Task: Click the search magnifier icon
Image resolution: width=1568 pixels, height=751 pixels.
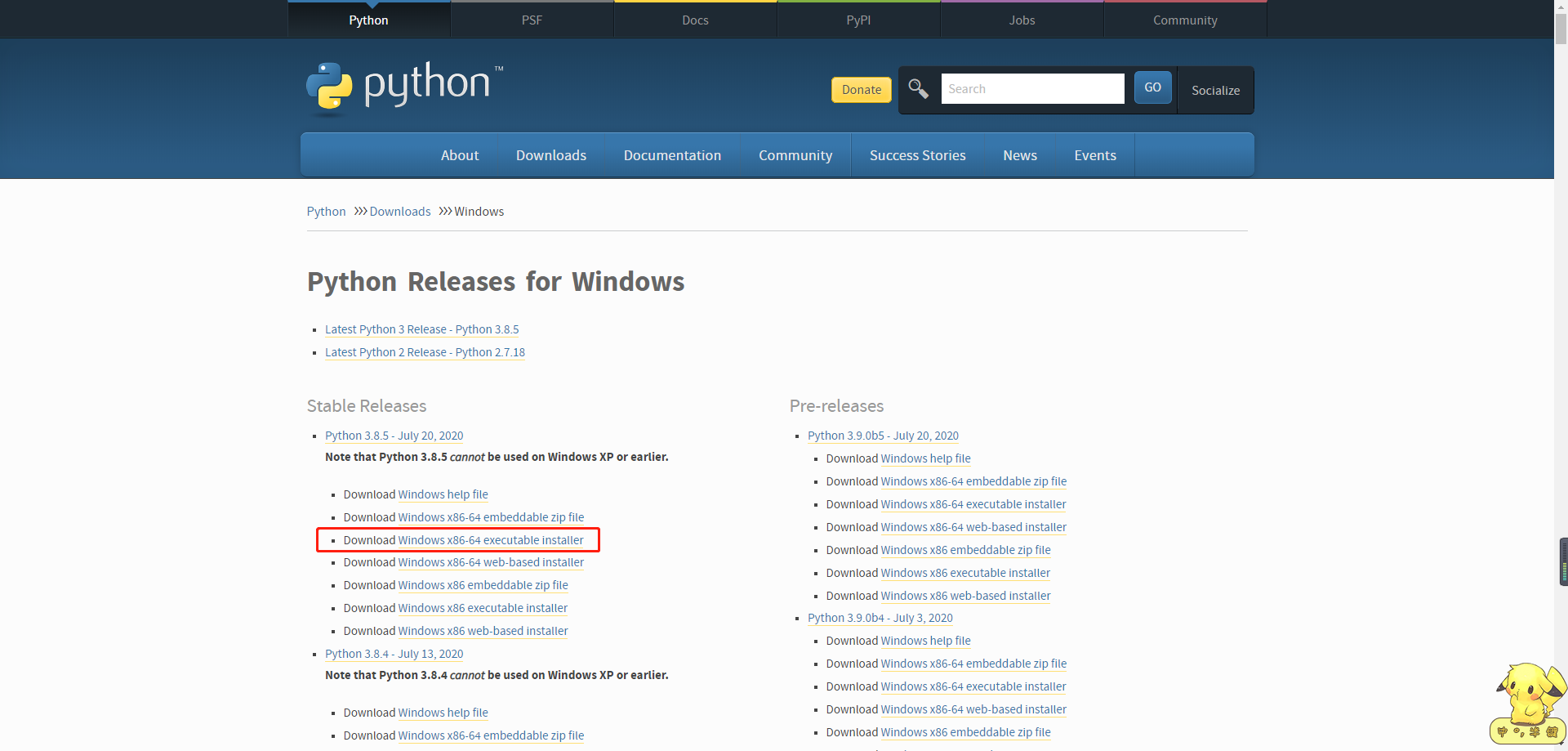Action: [x=918, y=89]
